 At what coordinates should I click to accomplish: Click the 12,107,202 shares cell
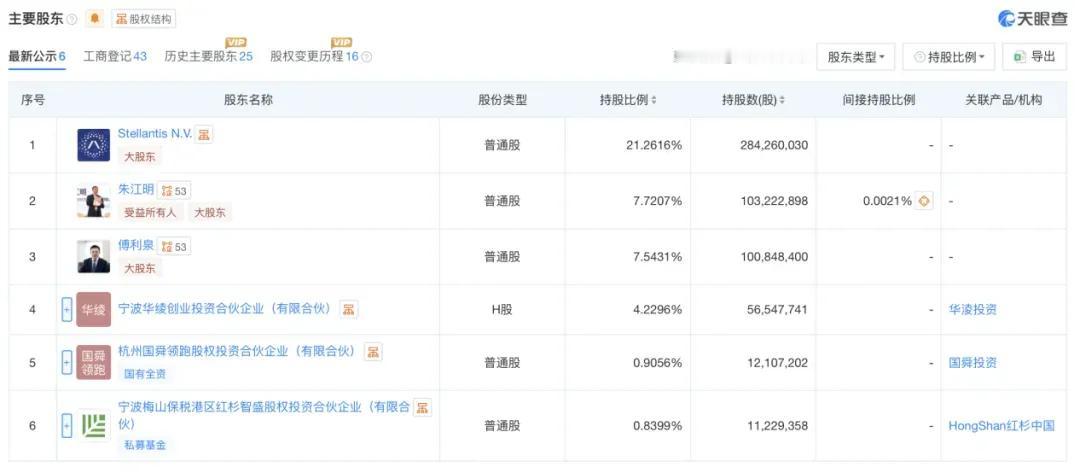(777, 363)
